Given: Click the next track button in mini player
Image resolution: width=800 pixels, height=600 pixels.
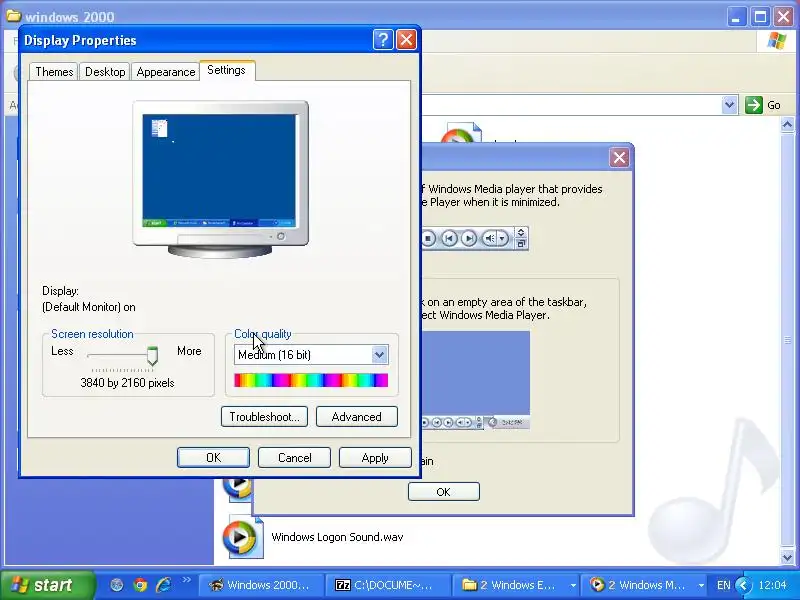Looking at the screenshot, I should click(469, 238).
